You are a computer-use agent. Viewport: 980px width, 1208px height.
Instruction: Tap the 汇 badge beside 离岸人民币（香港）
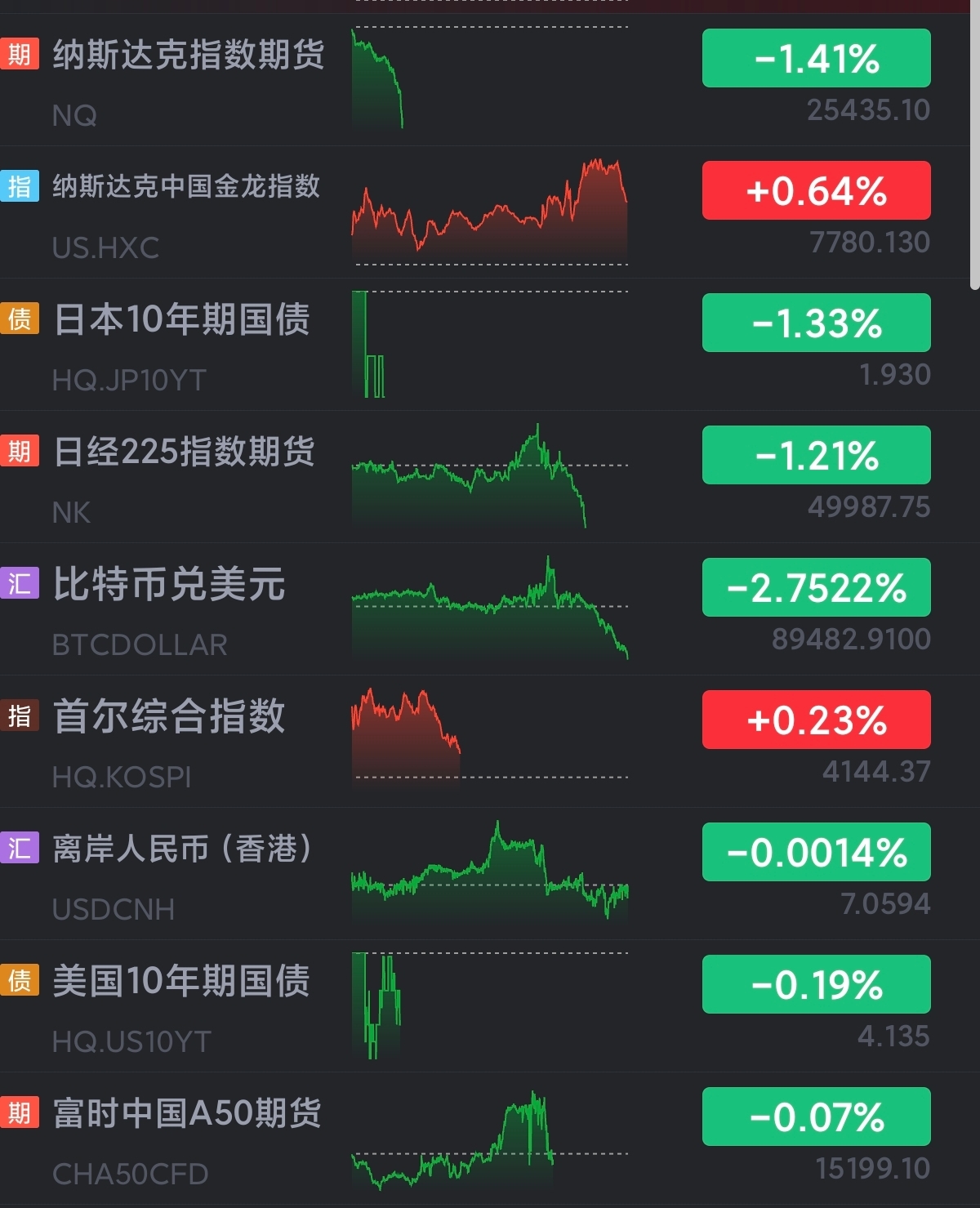[x=20, y=848]
